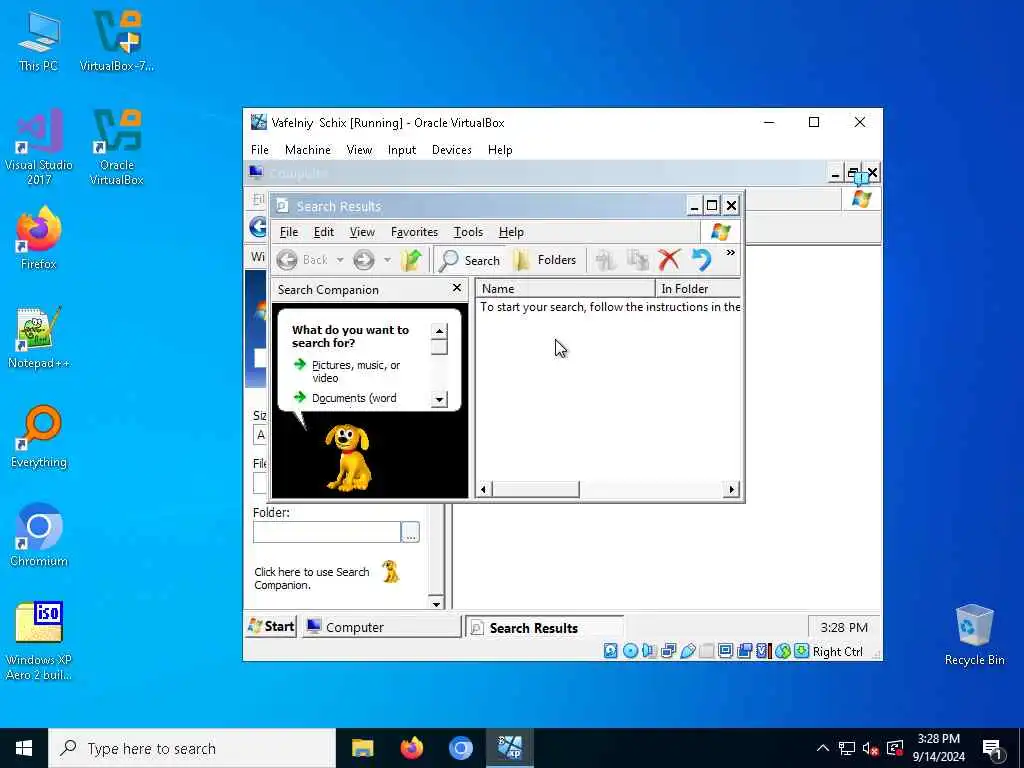Click VirtualBox recording status icon
The image size is (1024, 768).
click(x=744, y=651)
